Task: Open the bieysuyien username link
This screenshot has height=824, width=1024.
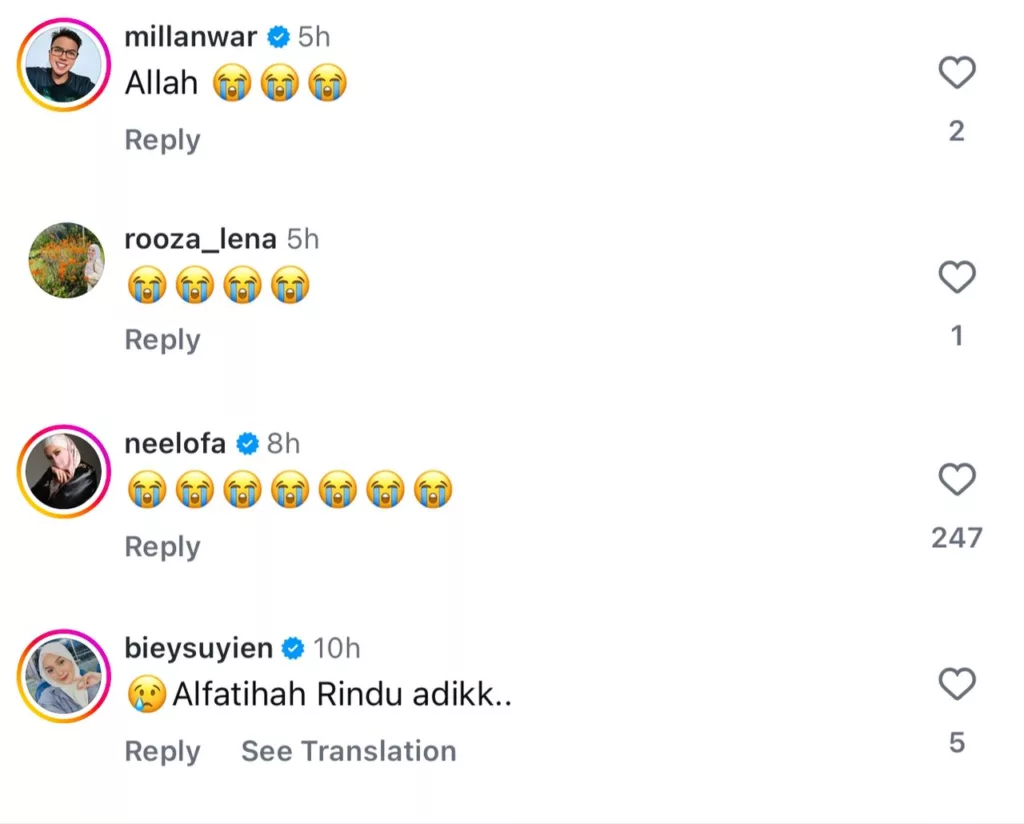Action: [198, 648]
